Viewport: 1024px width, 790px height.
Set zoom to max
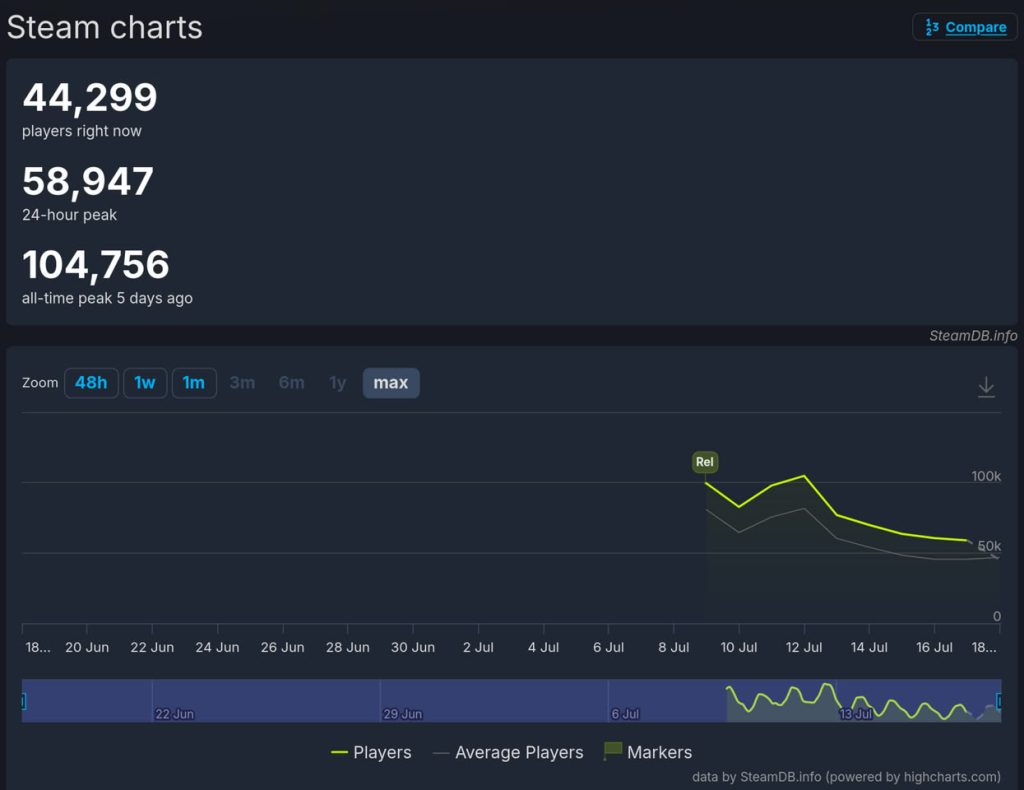click(x=391, y=383)
